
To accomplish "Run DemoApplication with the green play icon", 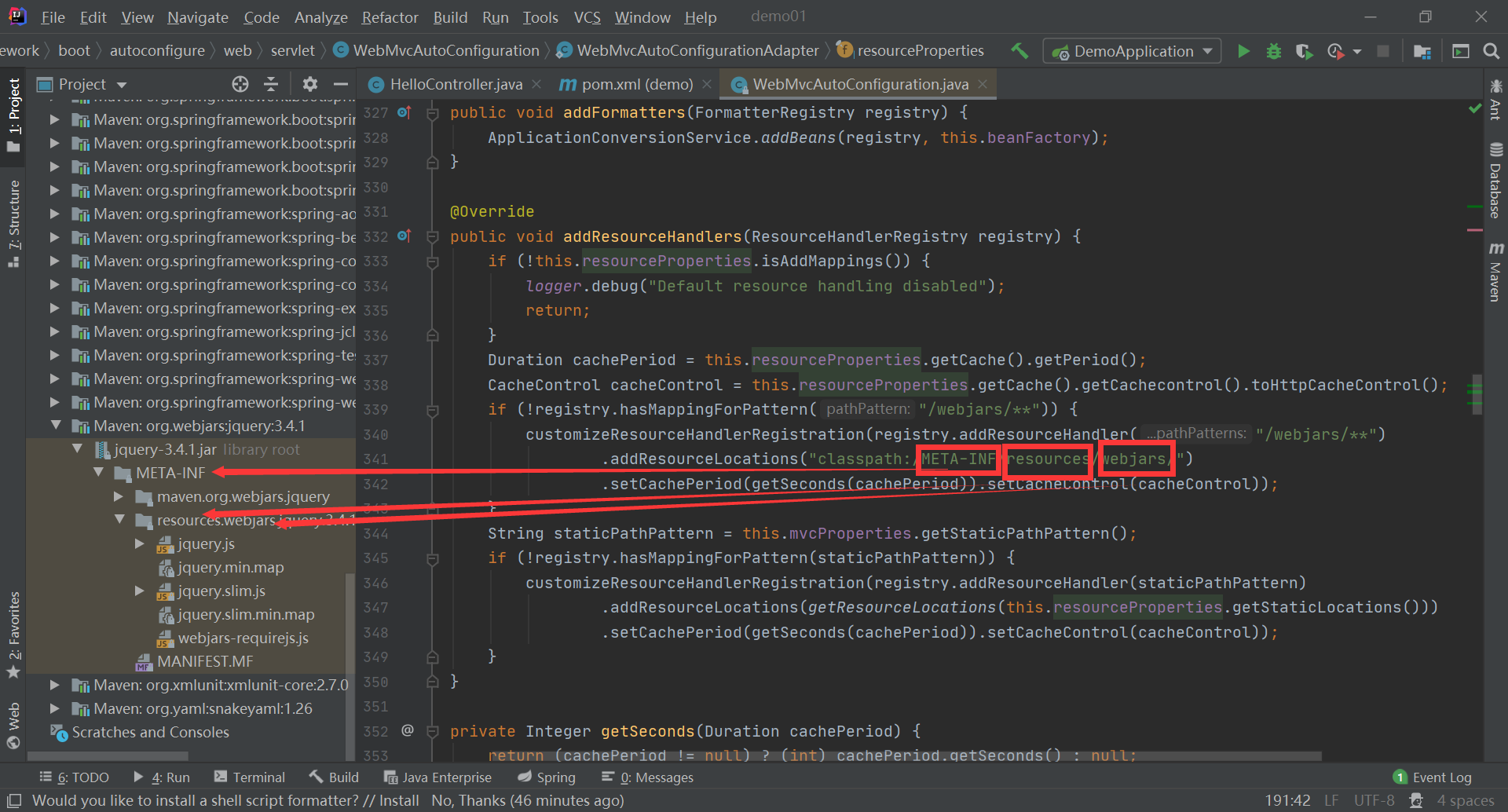I will click(1243, 51).
